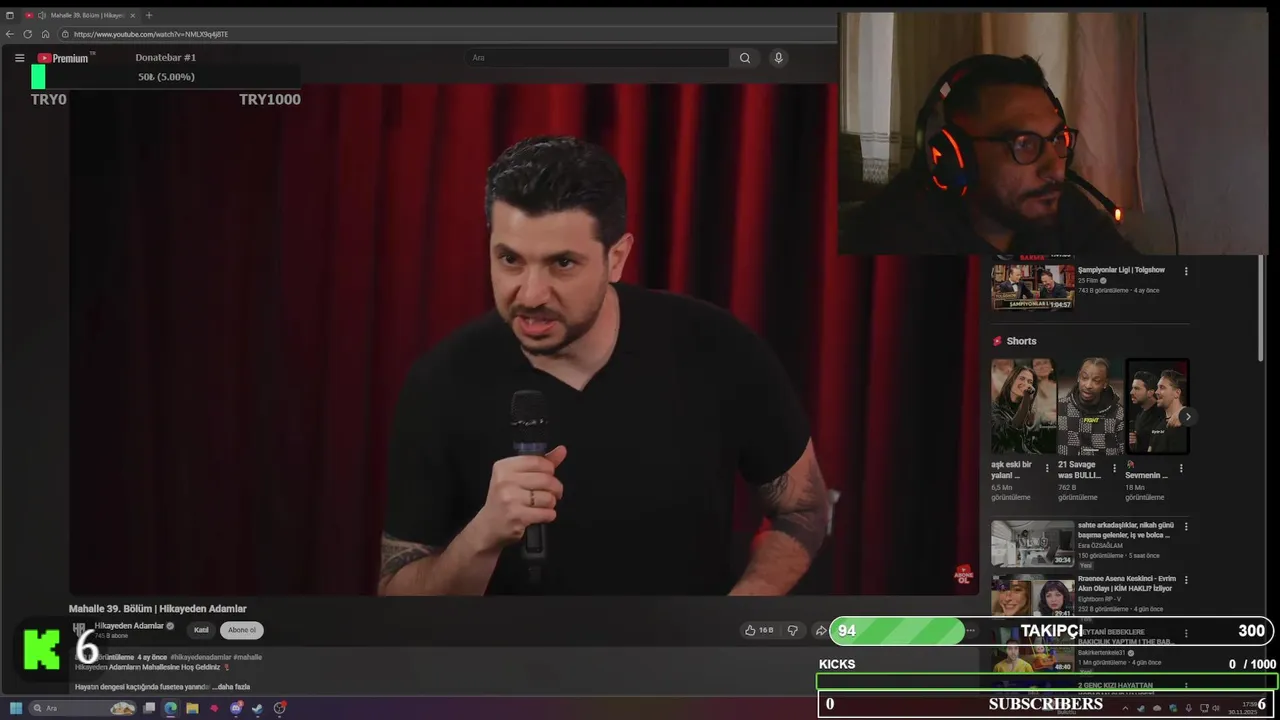Switch to Microsoft Edge in taskbar
Image resolution: width=1280 pixels, height=720 pixels.
coord(171,708)
